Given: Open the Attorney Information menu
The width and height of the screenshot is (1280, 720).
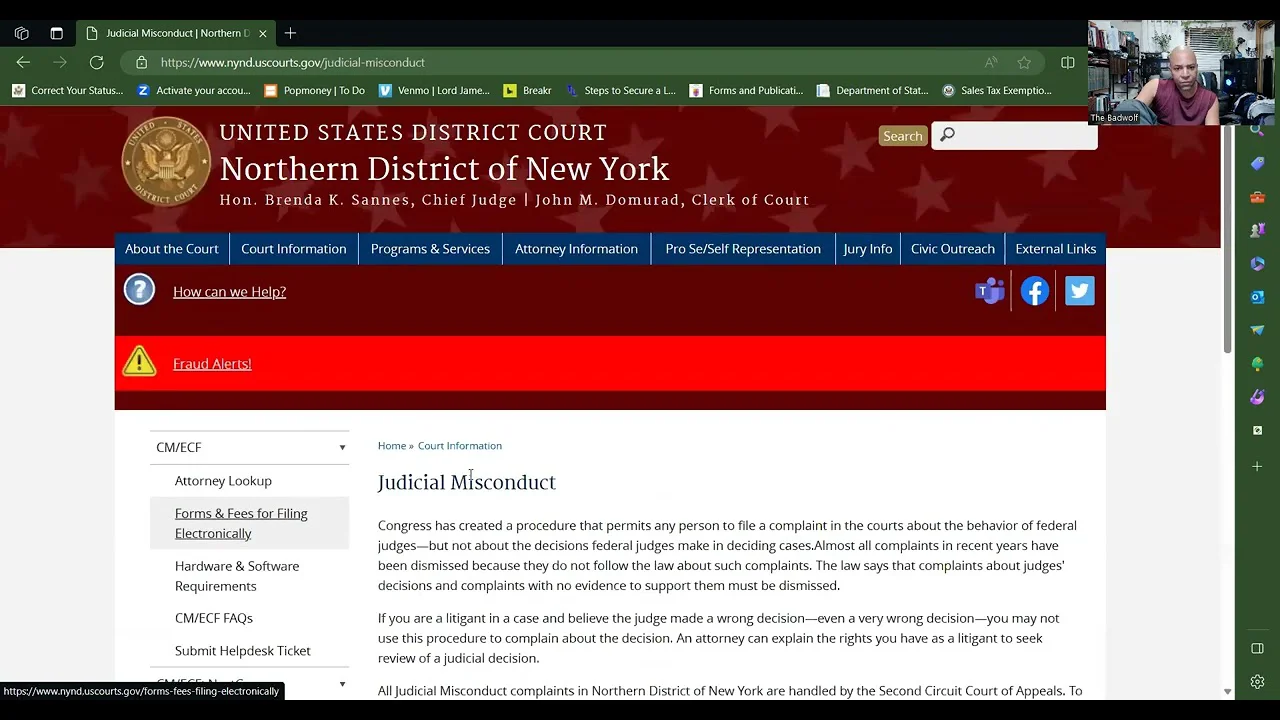Looking at the screenshot, I should coord(576,249).
